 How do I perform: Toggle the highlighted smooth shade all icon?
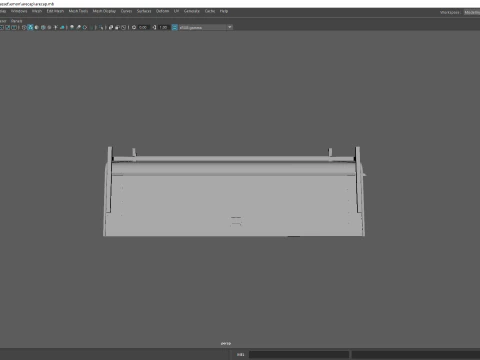30,27
